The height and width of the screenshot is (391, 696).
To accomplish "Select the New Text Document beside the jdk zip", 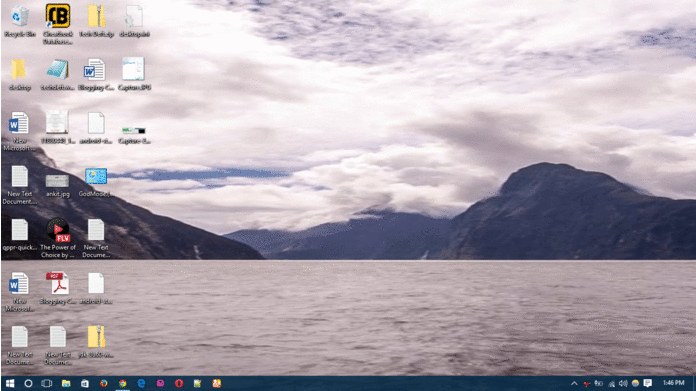I will 58,336.
